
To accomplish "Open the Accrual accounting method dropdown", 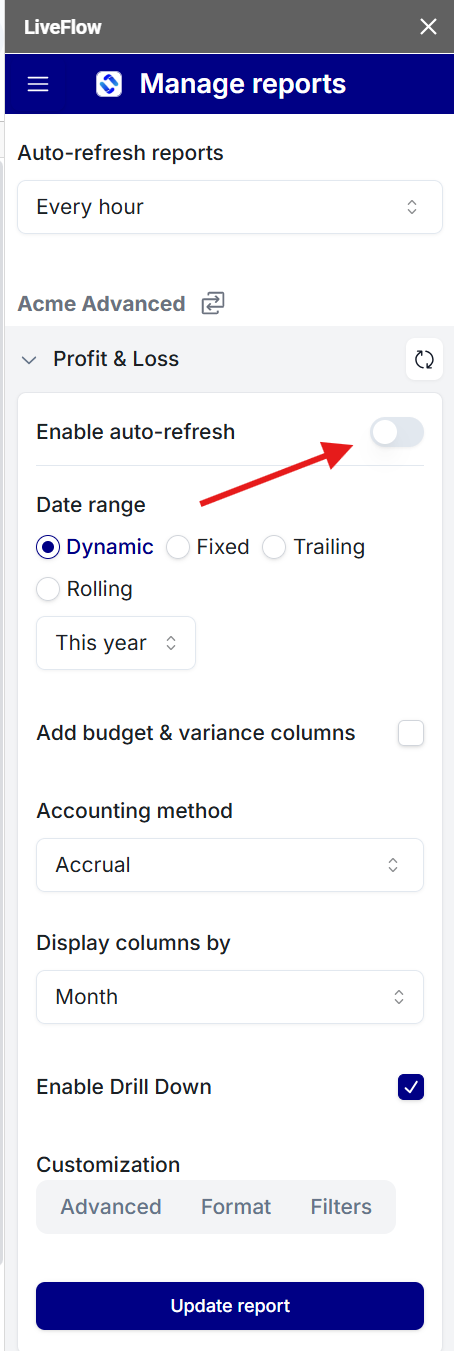I will [230, 865].
